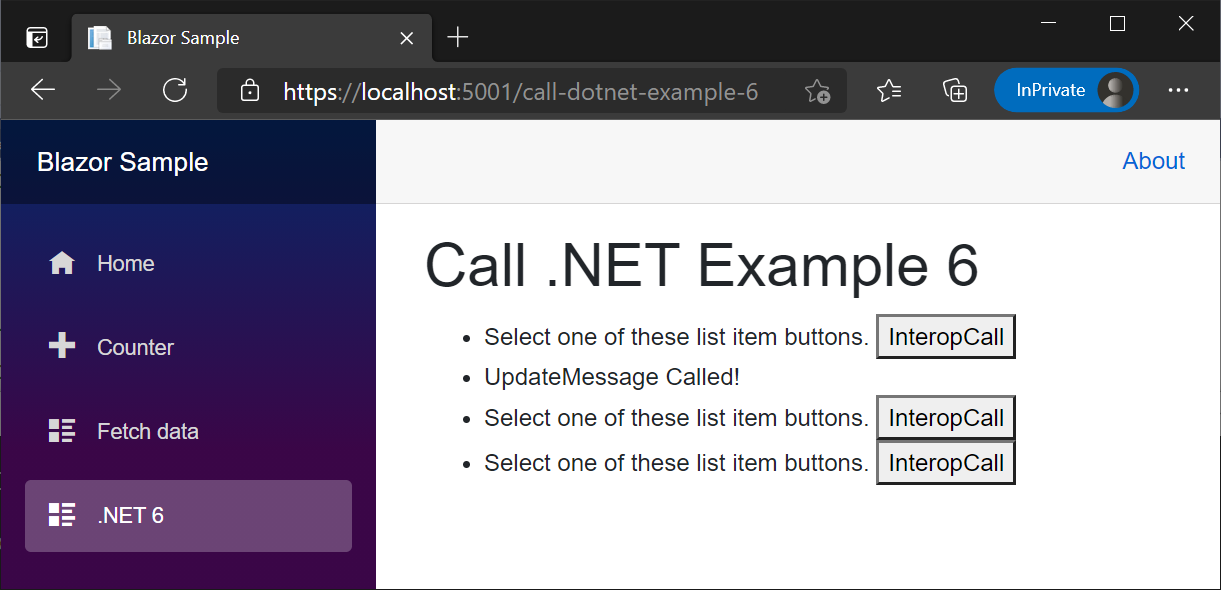This screenshot has height=590, width=1221.
Task: Reload the page with refresh button
Action: [x=175, y=90]
